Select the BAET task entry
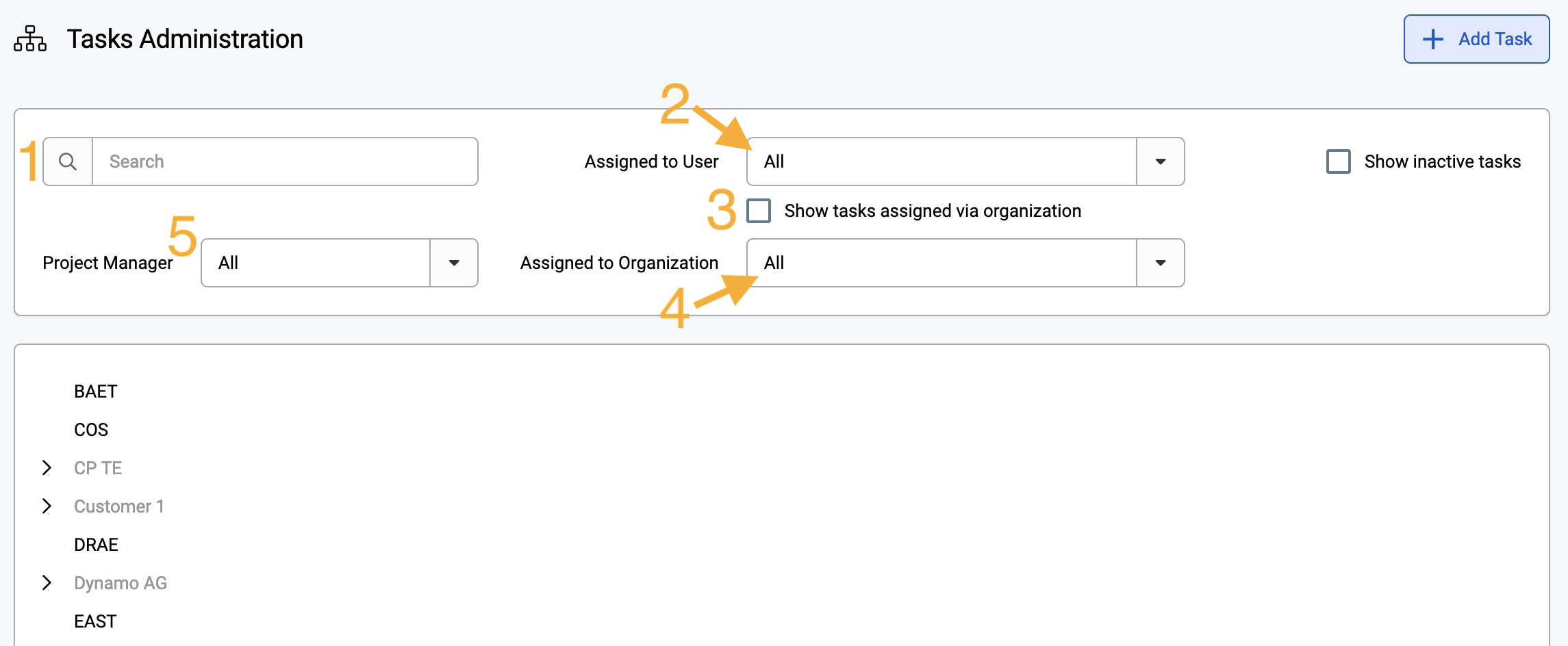The height and width of the screenshot is (646, 1568). click(96, 391)
